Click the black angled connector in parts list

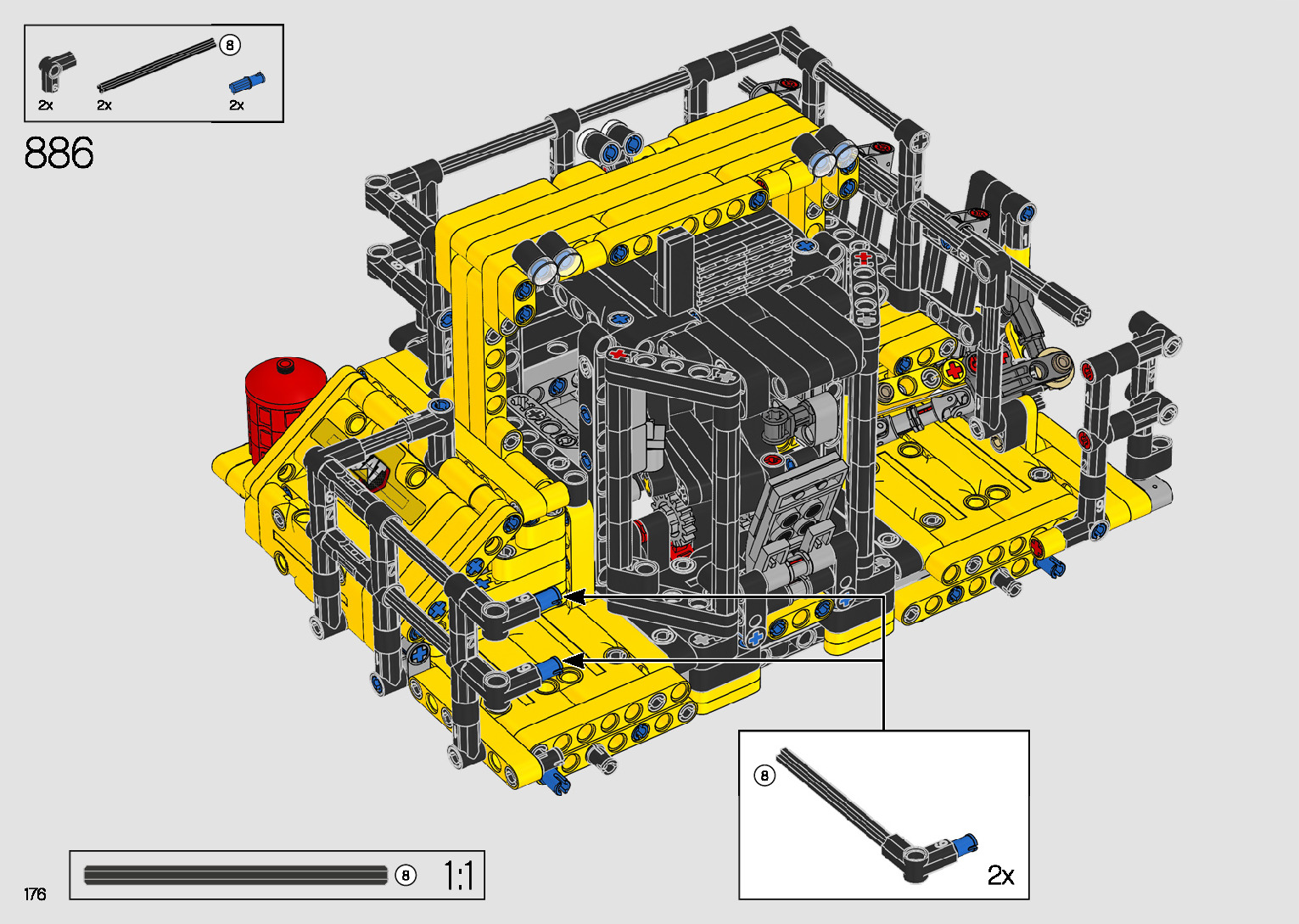(56, 72)
